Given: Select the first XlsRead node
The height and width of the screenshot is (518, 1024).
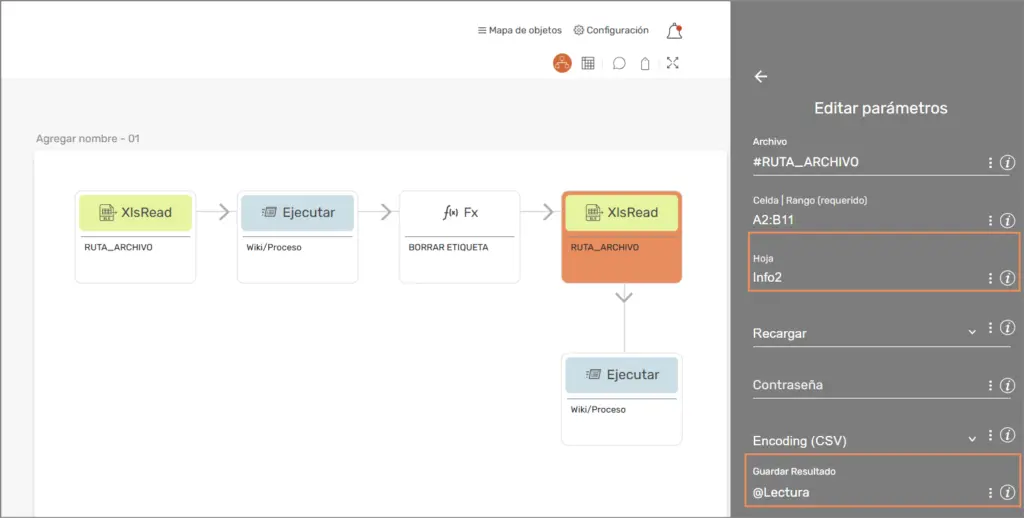Looking at the screenshot, I should (135, 212).
